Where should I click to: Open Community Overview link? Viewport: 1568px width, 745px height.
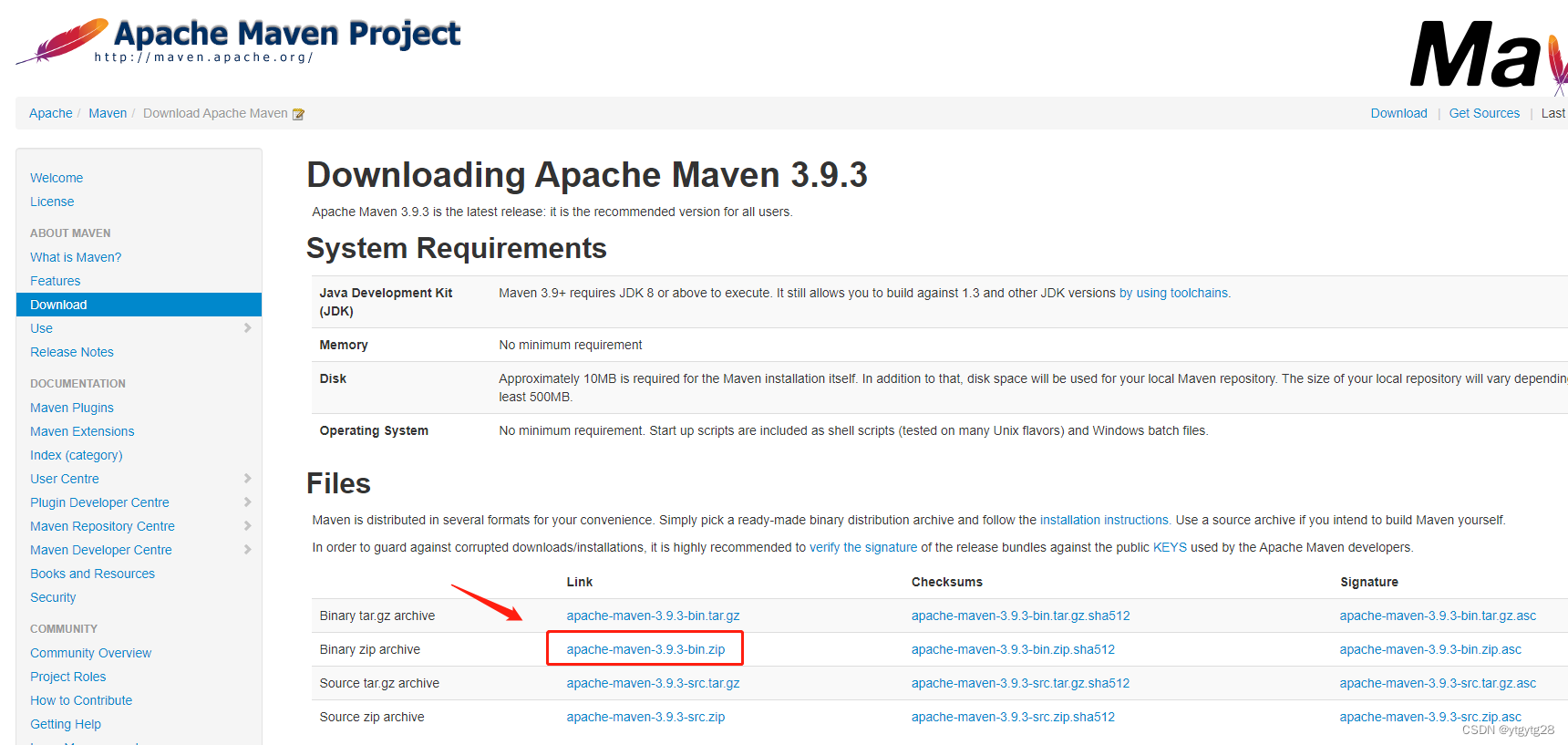click(x=91, y=653)
